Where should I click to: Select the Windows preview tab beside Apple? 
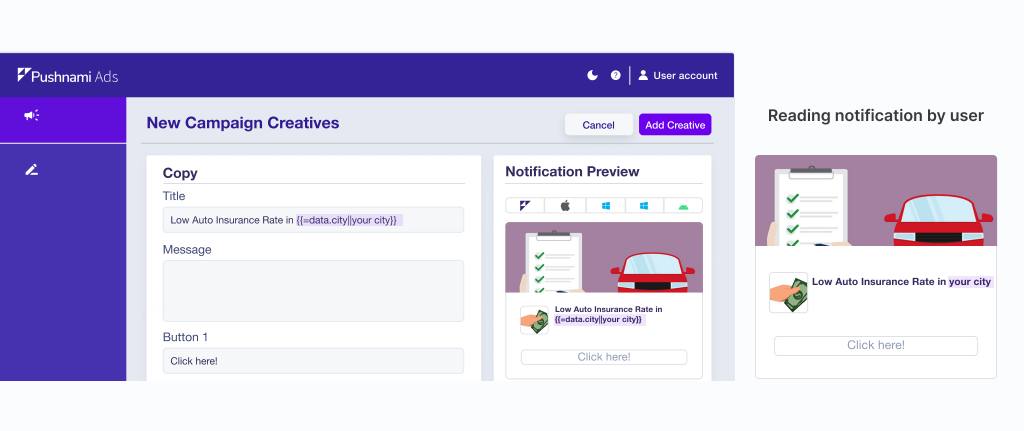tap(605, 205)
